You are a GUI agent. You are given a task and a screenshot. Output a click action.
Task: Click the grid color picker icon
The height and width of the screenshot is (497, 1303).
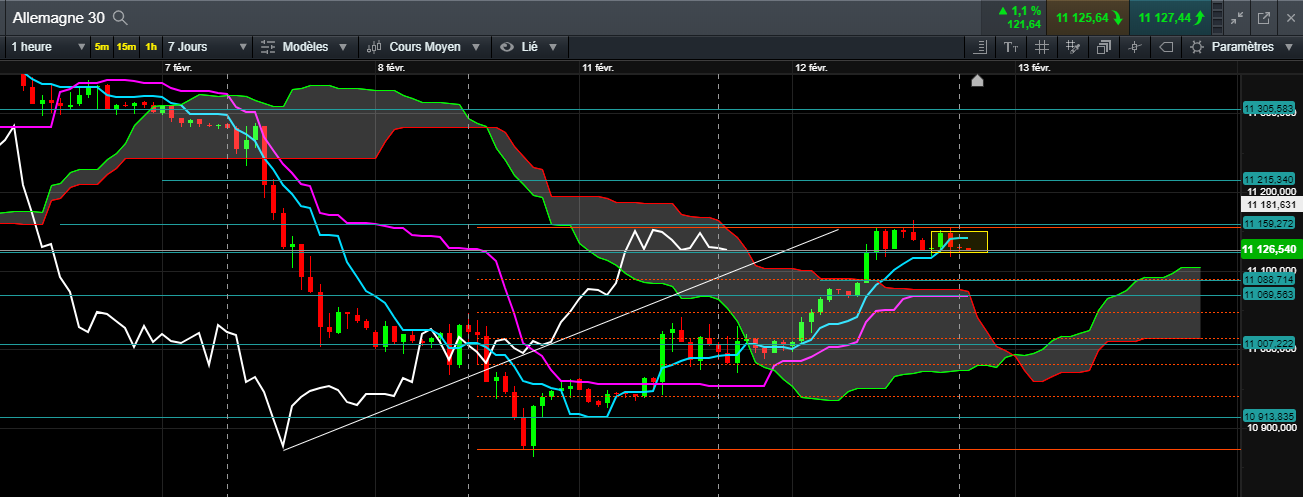tap(1073, 47)
